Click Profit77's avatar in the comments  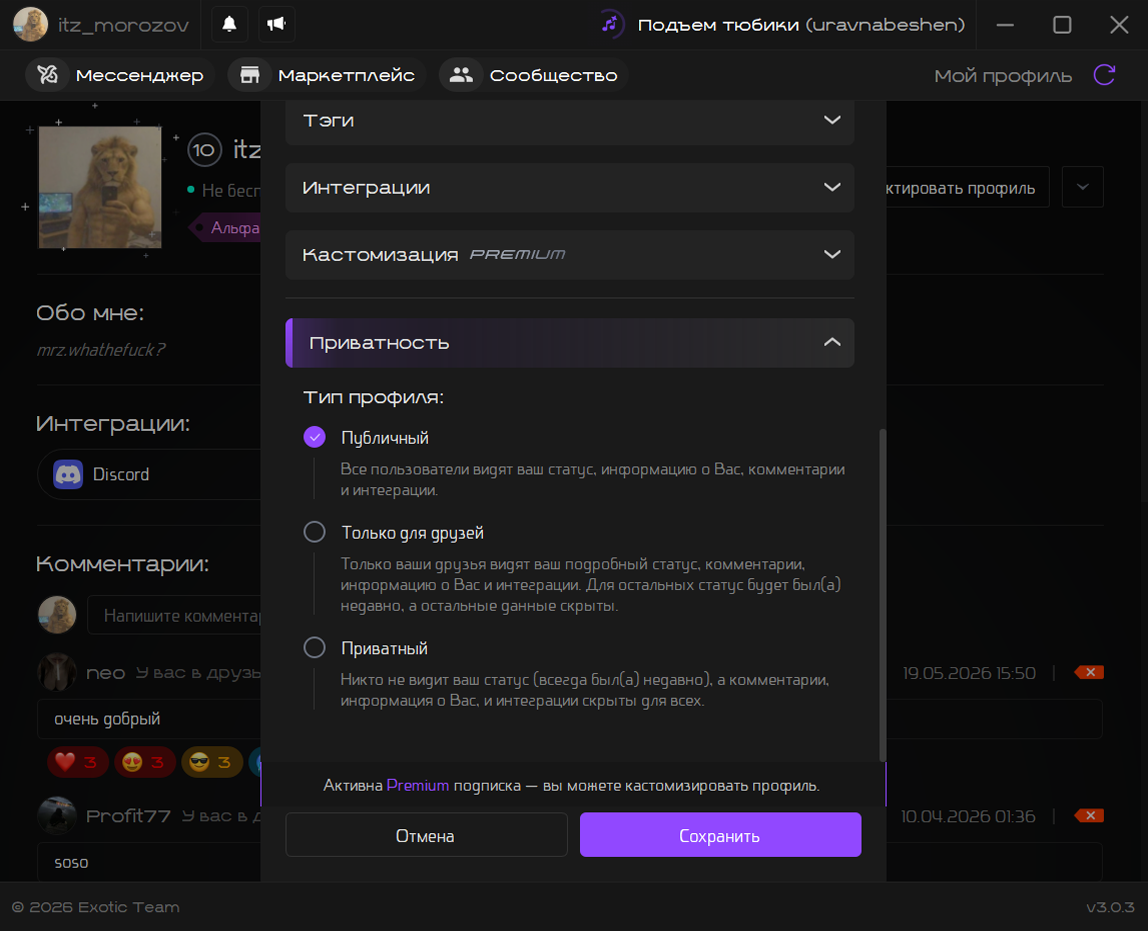pyautogui.click(x=57, y=815)
